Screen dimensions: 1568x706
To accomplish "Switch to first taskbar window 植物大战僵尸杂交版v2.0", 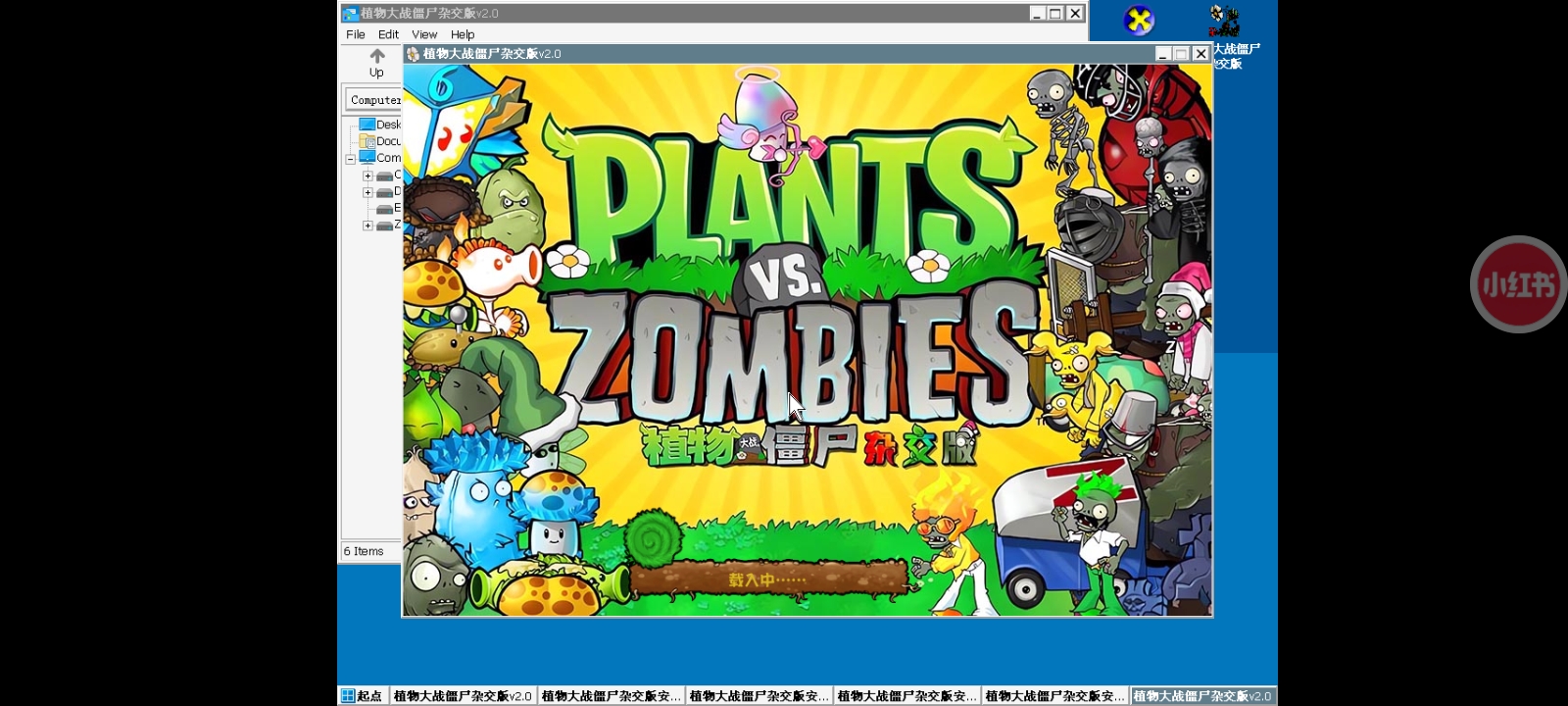I will tap(462, 696).
